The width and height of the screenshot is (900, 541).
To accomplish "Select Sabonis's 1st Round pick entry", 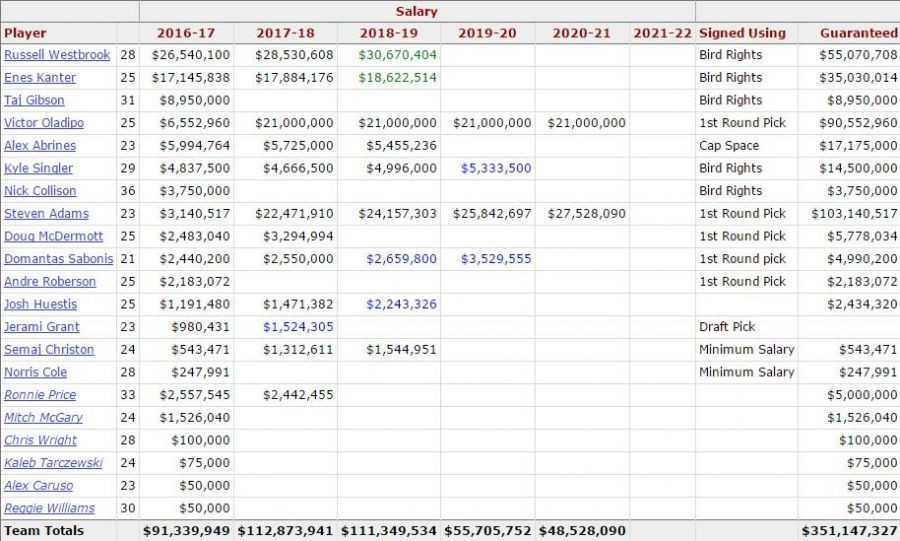I will pos(742,259).
